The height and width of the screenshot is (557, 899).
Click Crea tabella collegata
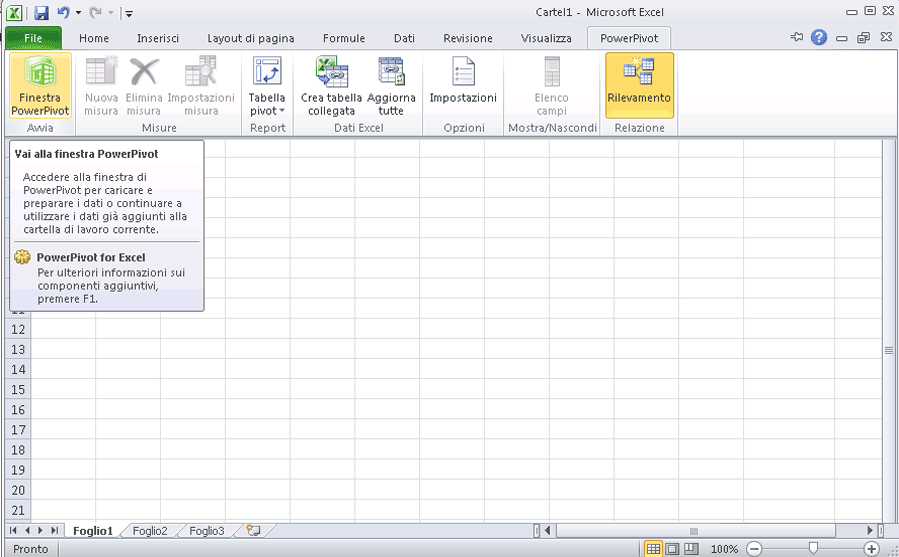(x=331, y=85)
